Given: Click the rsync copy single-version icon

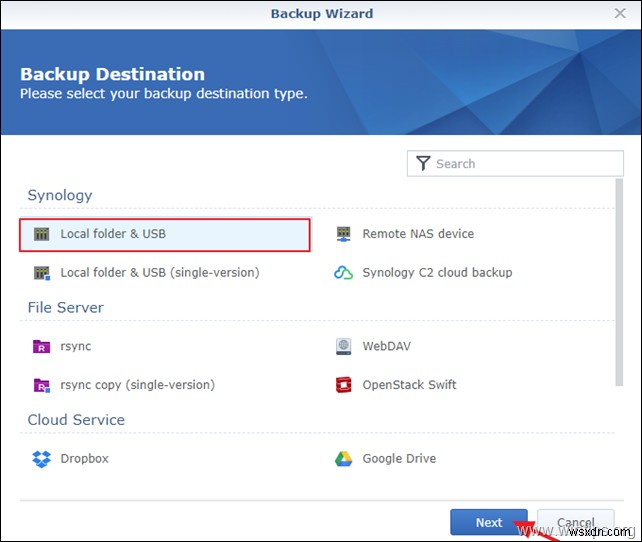Looking at the screenshot, I should pos(41,385).
